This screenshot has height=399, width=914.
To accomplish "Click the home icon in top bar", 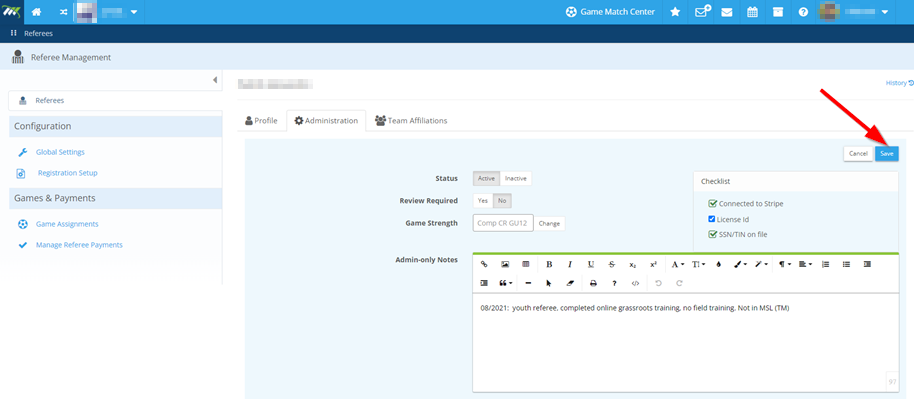I will click(36, 12).
